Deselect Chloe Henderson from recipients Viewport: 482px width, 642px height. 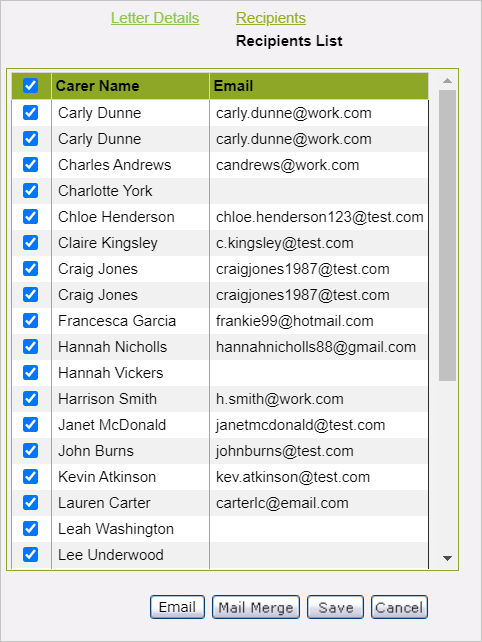[x=30, y=217]
